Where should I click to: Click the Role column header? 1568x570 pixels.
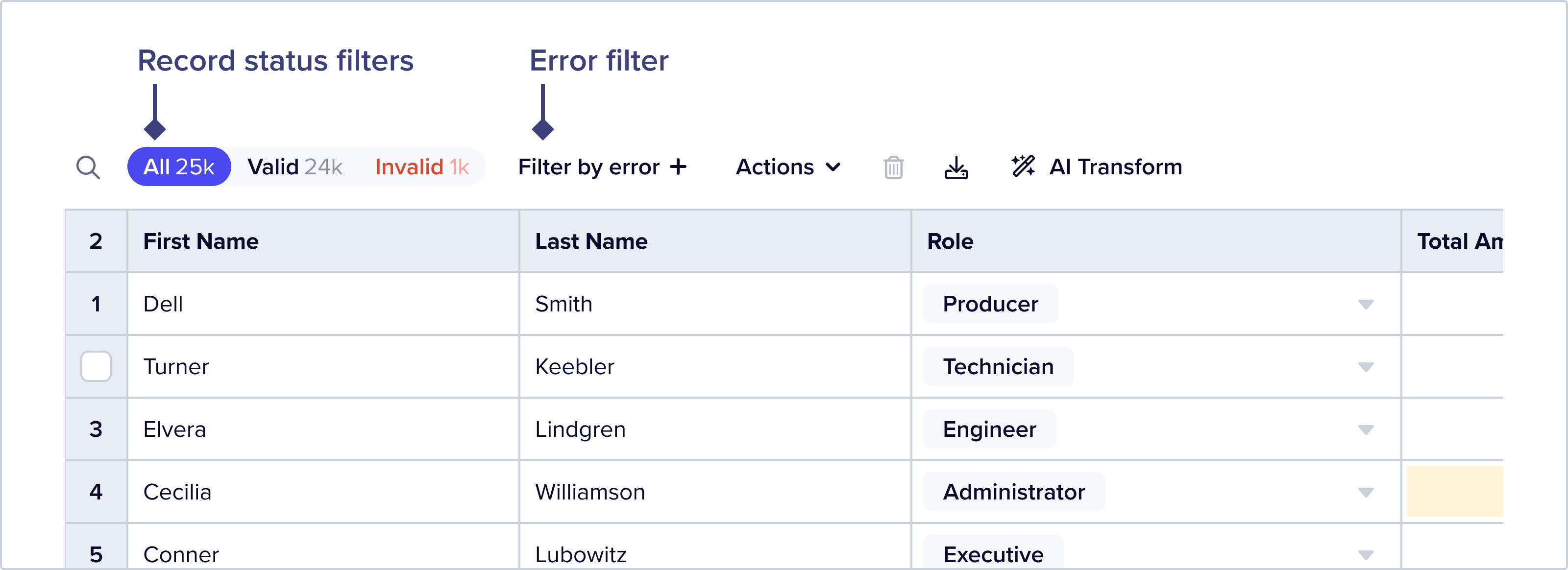click(950, 241)
